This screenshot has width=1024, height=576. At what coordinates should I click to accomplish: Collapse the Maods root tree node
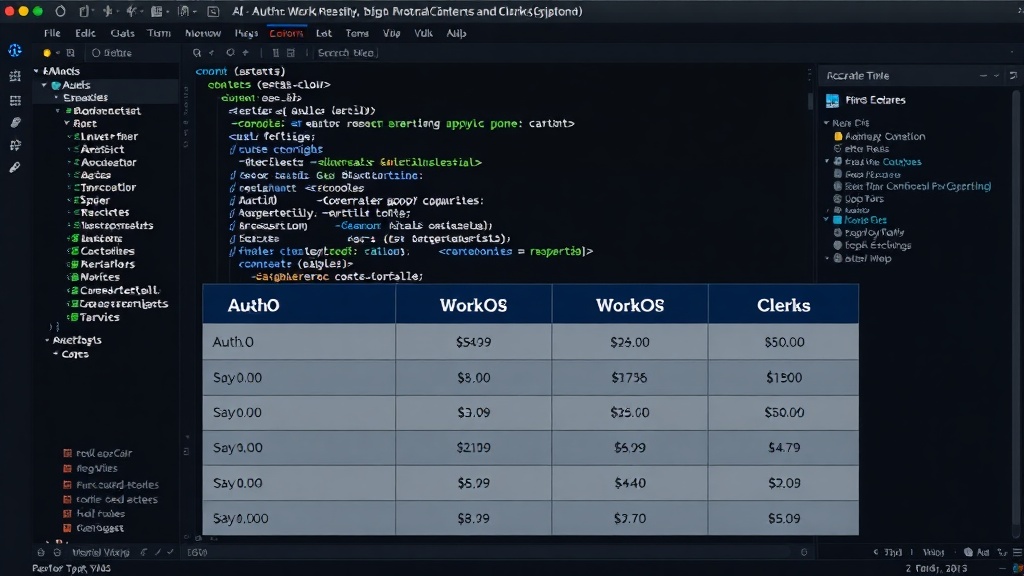pyautogui.click(x=37, y=71)
